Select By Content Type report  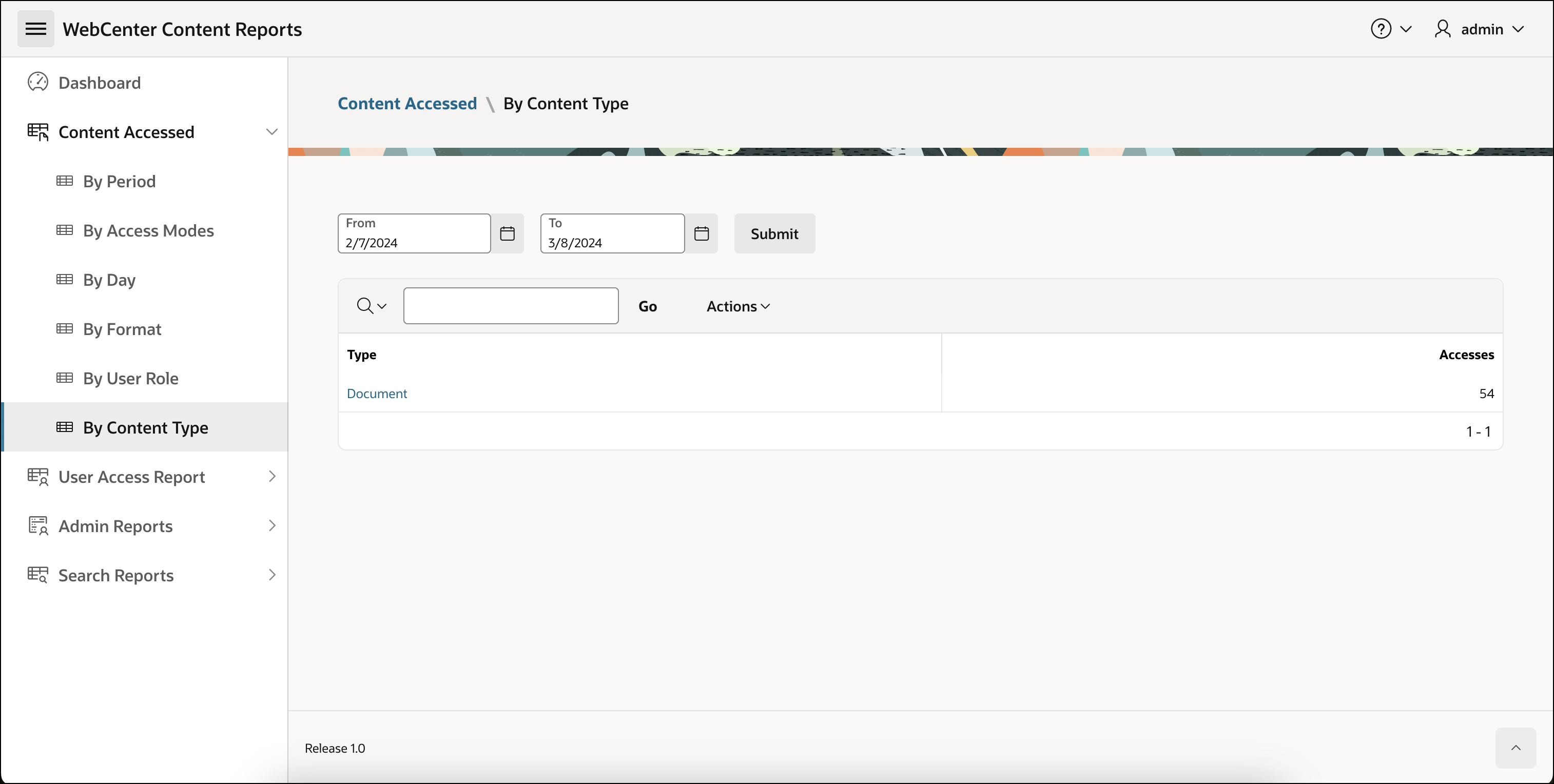pyautogui.click(x=145, y=427)
